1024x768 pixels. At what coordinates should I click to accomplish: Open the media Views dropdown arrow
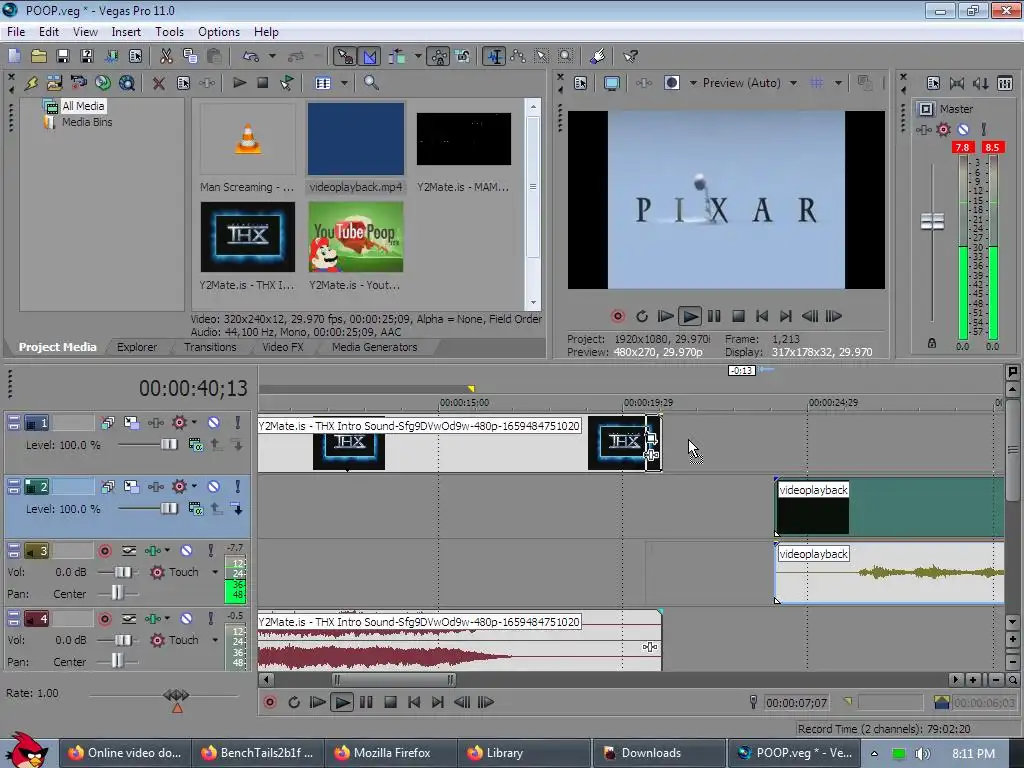[x=344, y=83]
